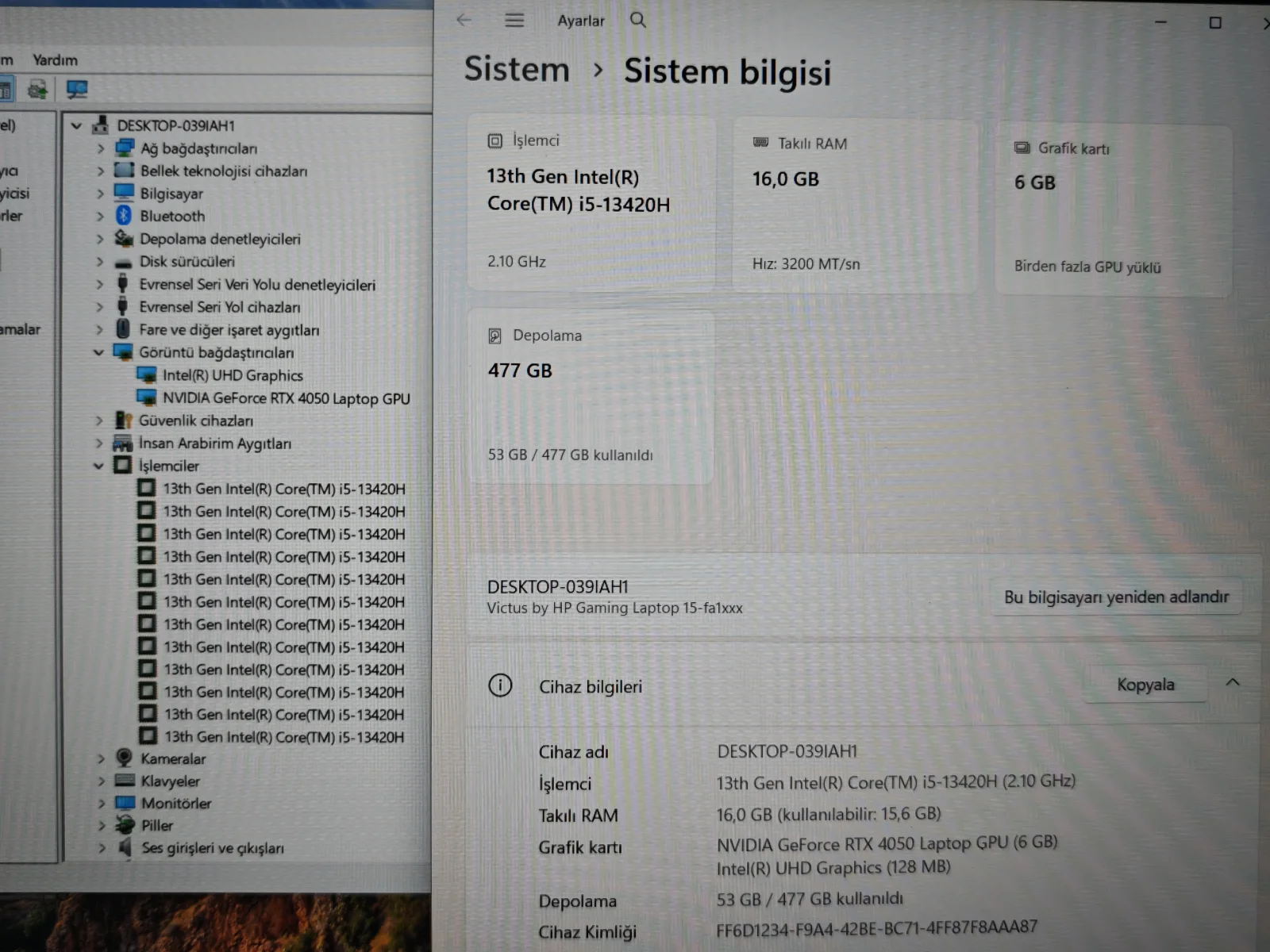Click the info icon next to Cihaz bilgileri
Screen dimensions: 1270x952
[x=500, y=685]
